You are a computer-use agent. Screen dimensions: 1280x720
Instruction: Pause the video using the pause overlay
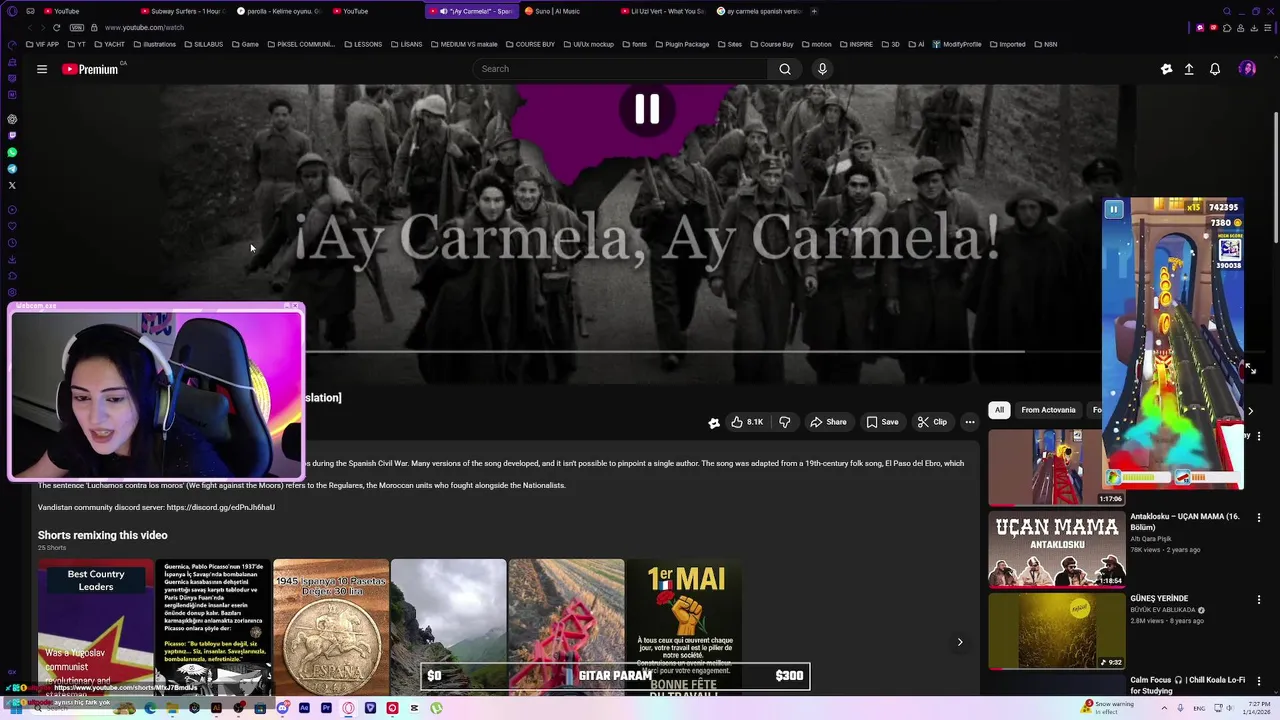[x=647, y=109]
